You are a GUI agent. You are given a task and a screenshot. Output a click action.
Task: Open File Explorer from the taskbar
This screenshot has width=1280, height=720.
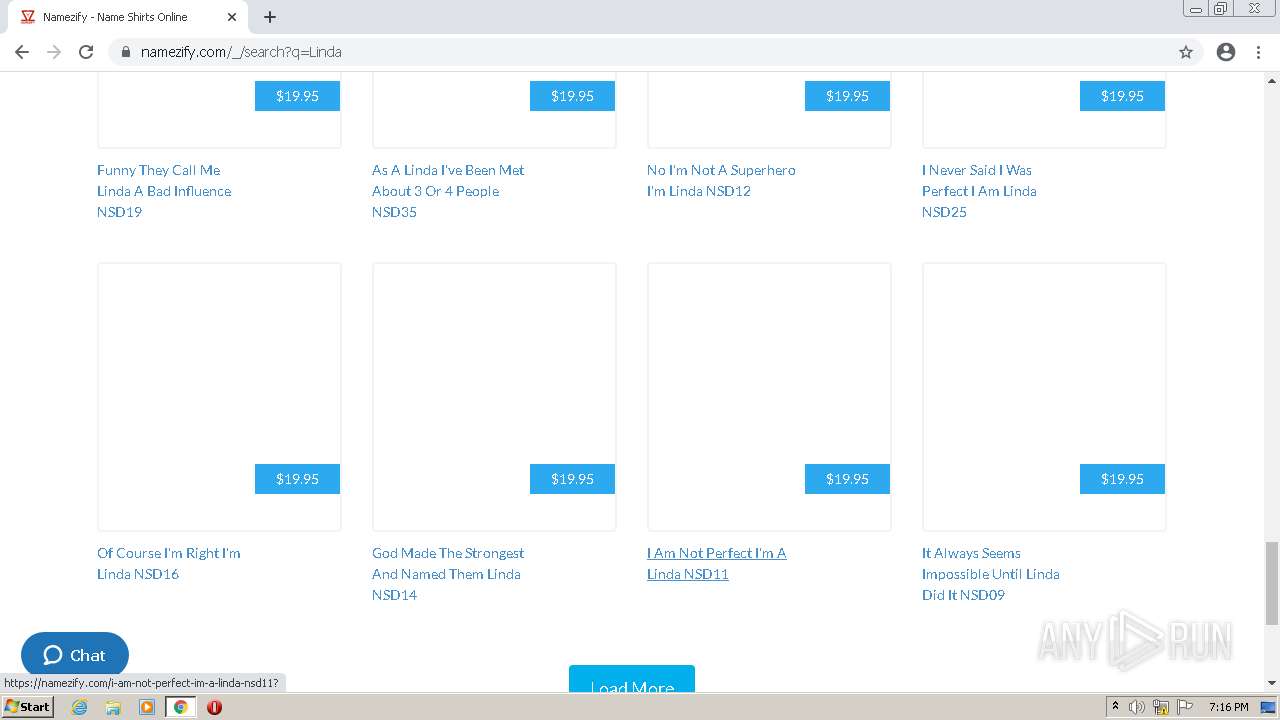tap(113, 707)
